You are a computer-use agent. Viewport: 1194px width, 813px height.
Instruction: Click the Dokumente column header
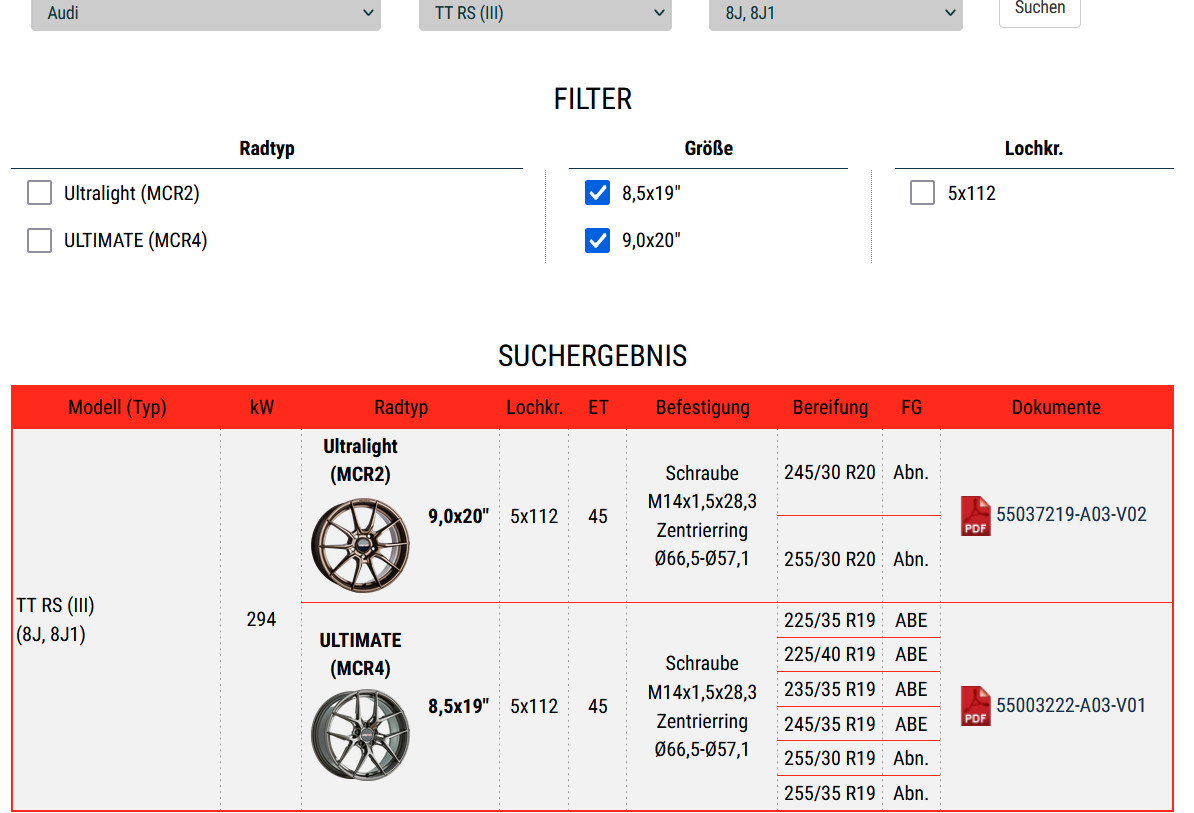click(x=1056, y=407)
